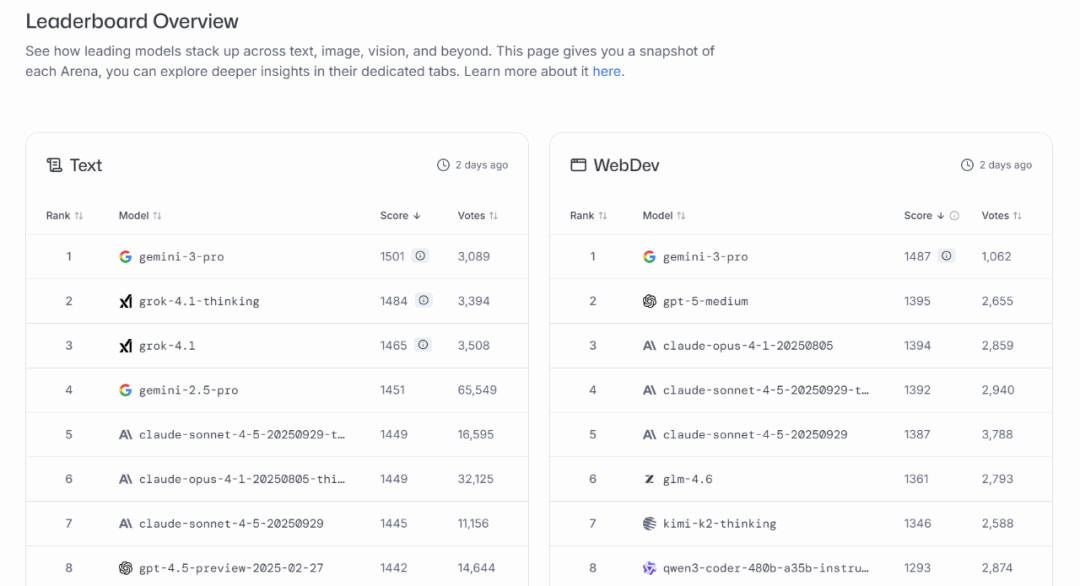The image size is (1080, 586).
Task: Click the WebDev browser window icon
Action: pos(578,165)
